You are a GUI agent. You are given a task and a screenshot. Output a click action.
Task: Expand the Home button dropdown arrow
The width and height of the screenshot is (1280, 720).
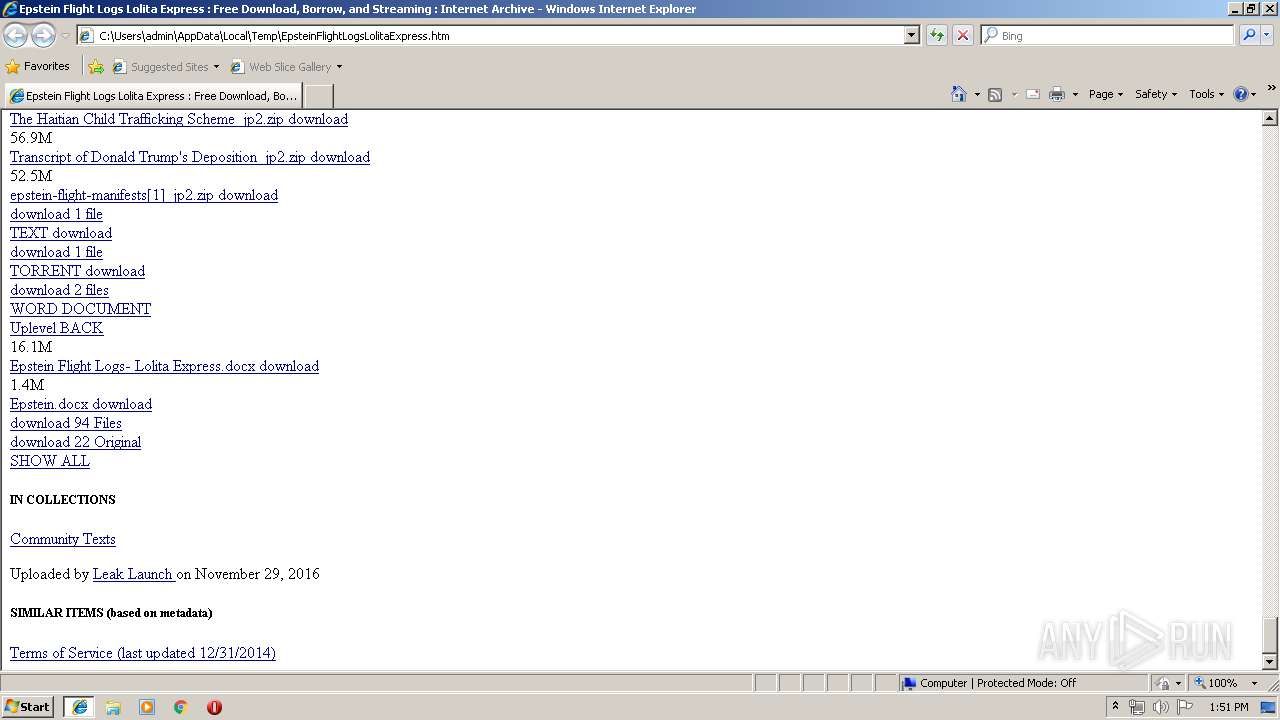(977, 94)
